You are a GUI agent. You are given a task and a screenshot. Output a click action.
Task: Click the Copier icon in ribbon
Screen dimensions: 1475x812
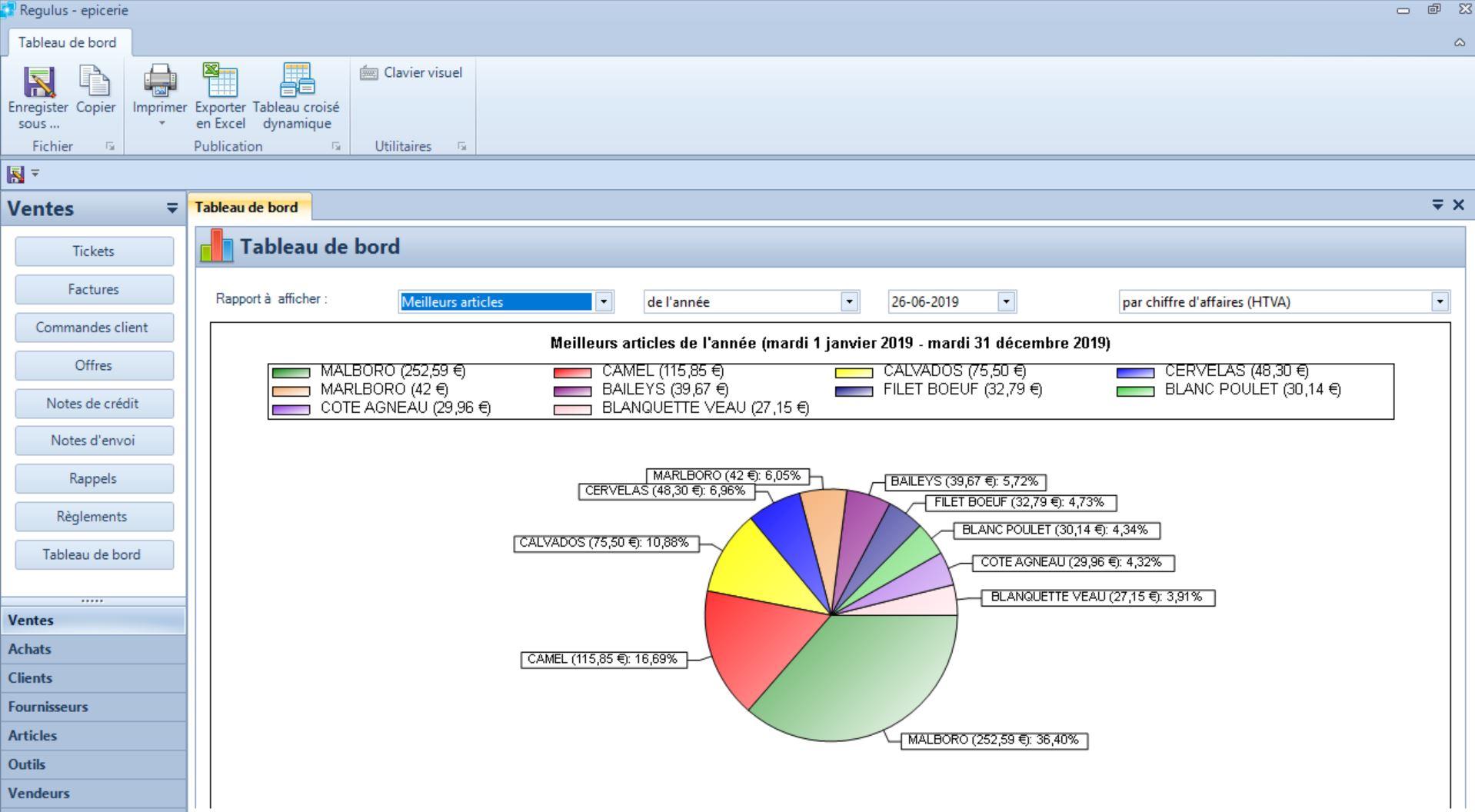pyautogui.click(x=95, y=82)
